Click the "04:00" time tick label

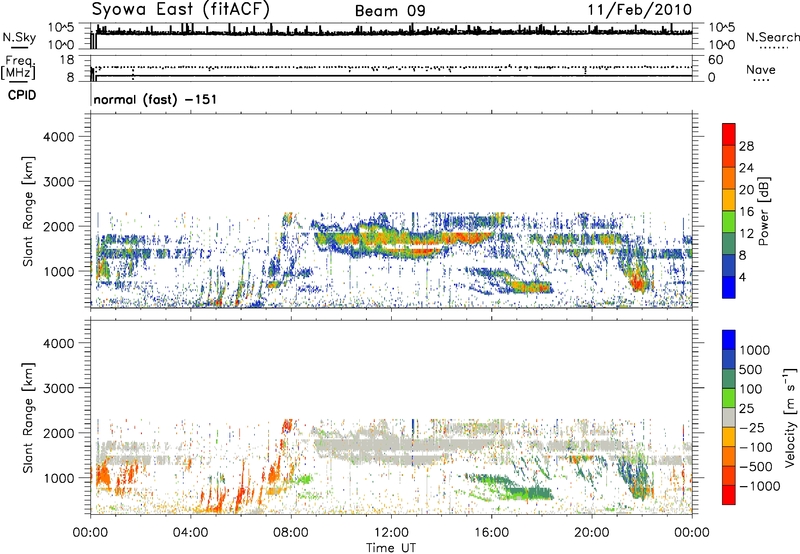pyautogui.click(x=190, y=533)
